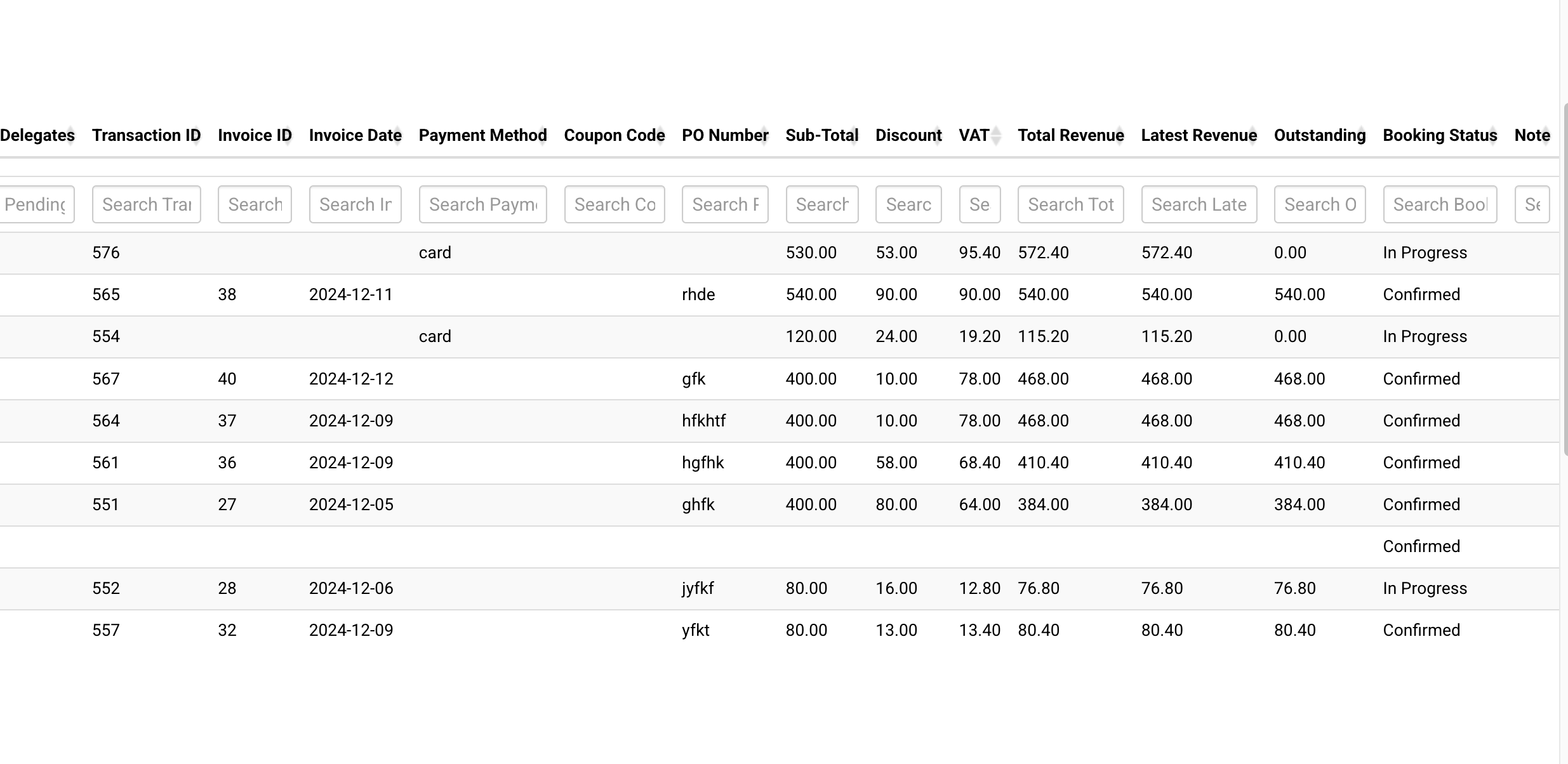
Task: Sort by Payment Method header
Action: 482,135
